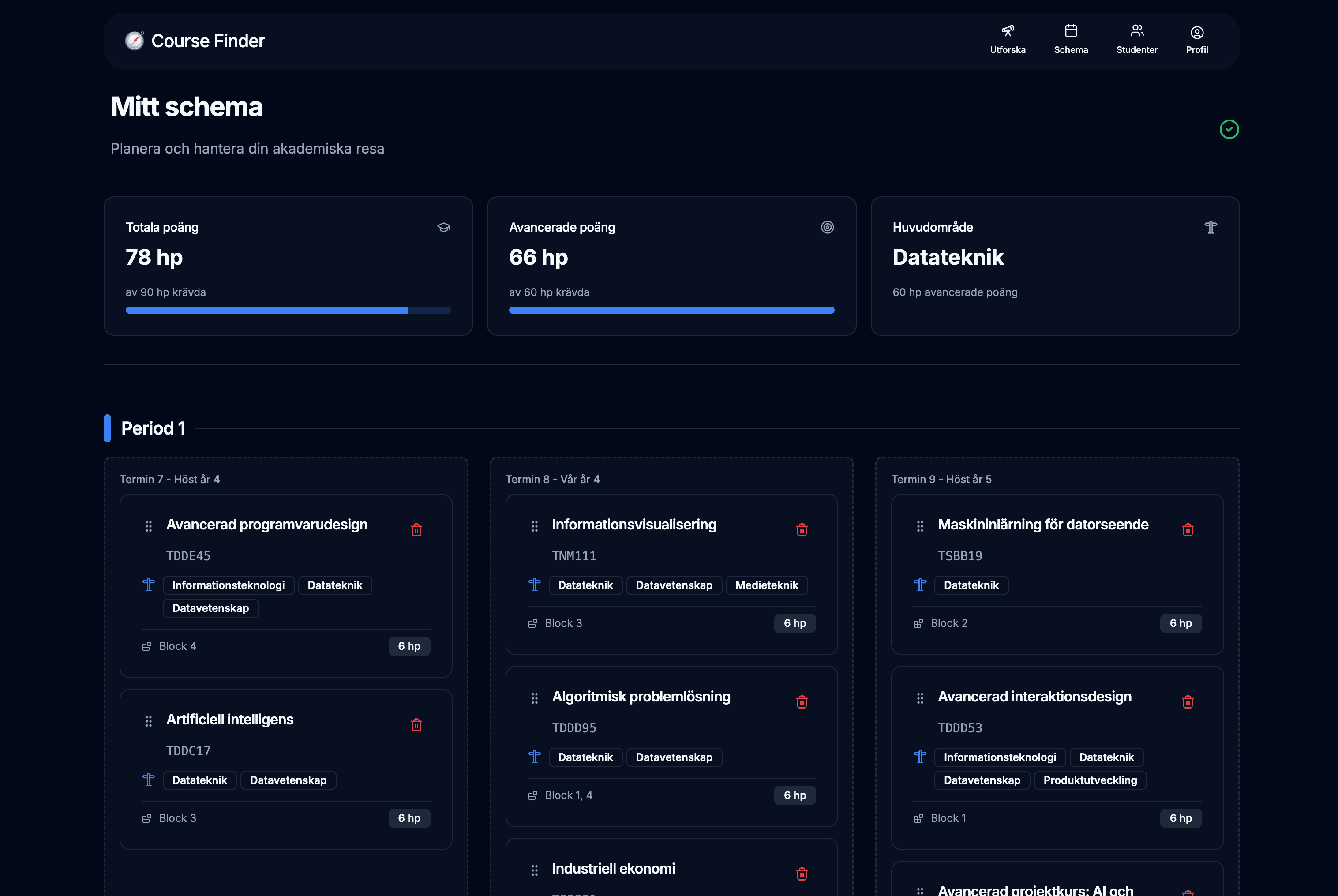Click the Totala poäng progress bar
The width and height of the screenshot is (1338, 896).
tap(288, 310)
